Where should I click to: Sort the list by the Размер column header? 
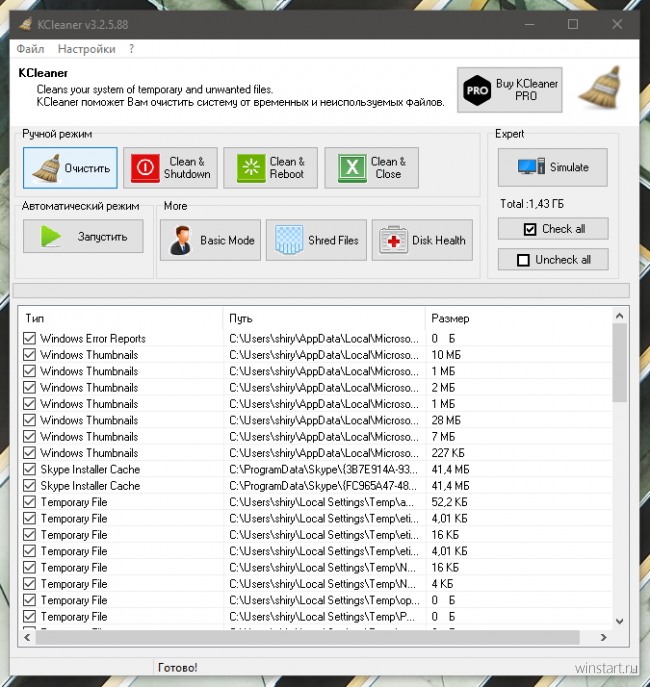(519, 319)
